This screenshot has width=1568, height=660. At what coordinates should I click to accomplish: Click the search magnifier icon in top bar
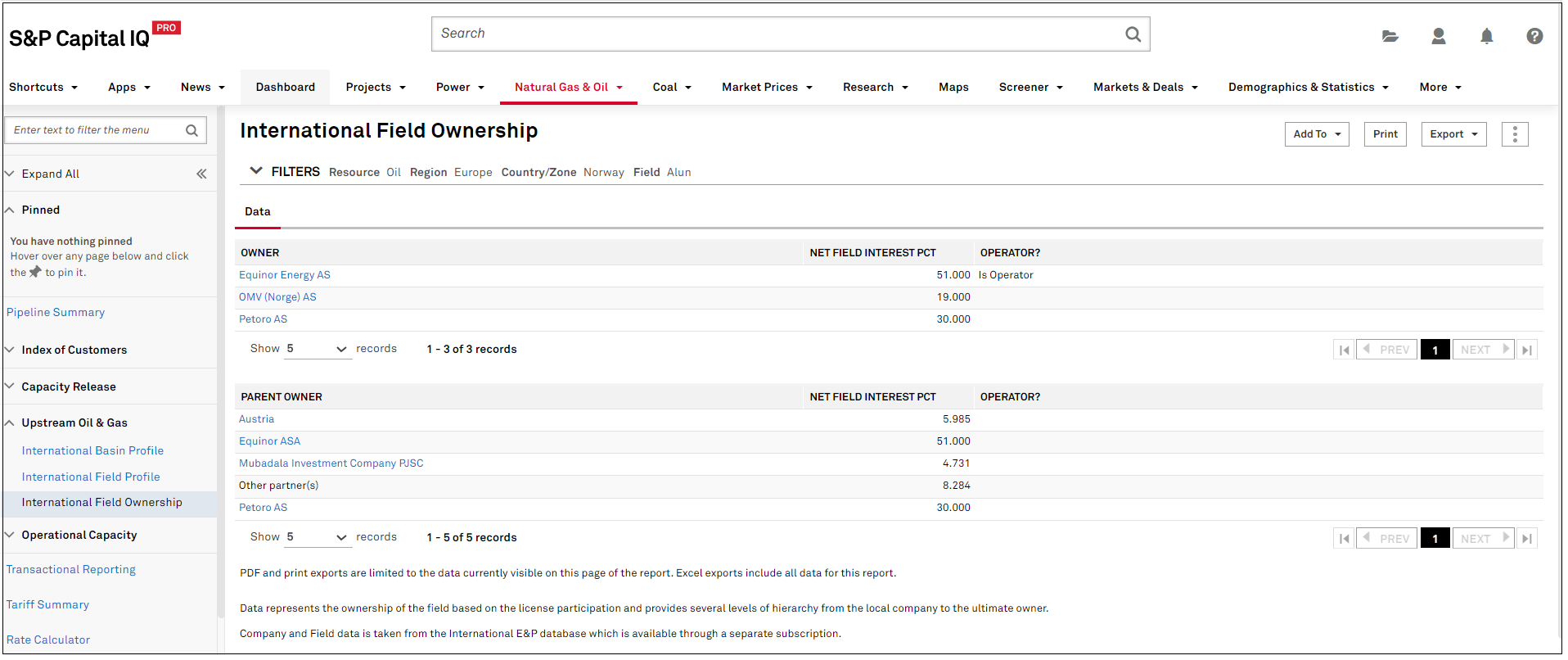pyautogui.click(x=1133, y=34)
